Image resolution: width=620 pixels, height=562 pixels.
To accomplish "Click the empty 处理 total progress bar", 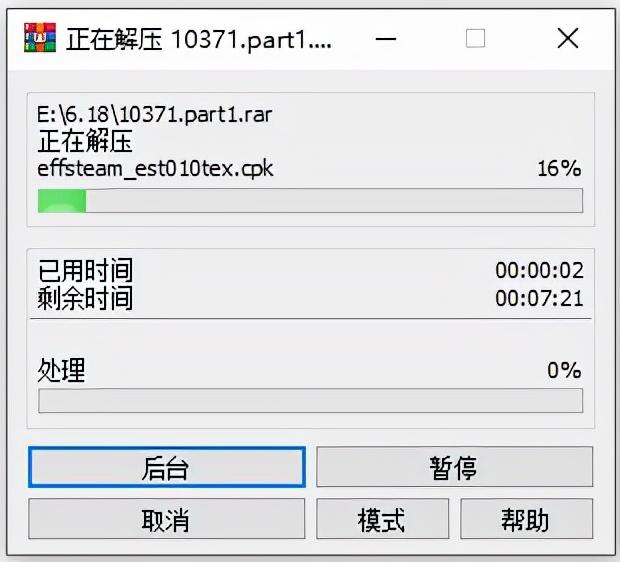I will click(x=310, y=401).
